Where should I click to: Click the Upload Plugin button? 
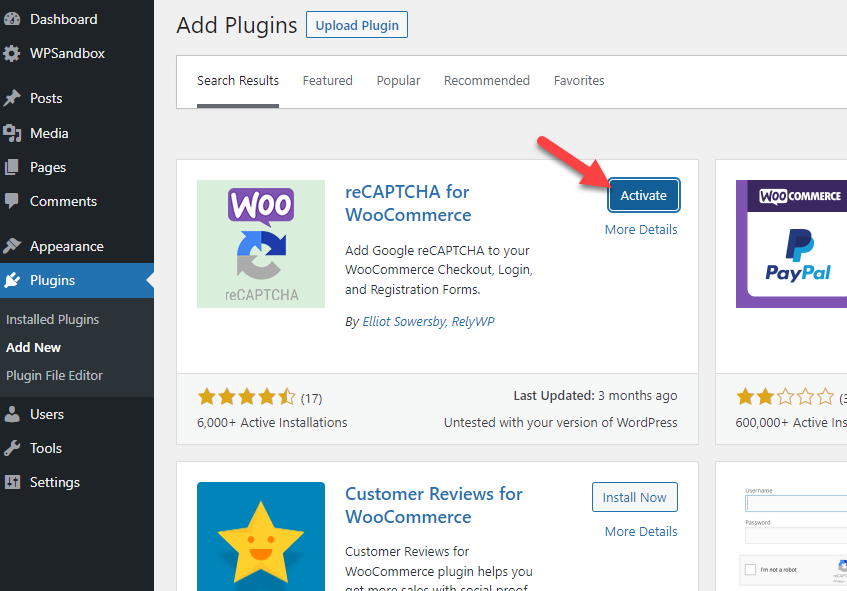tap(357, 25)
